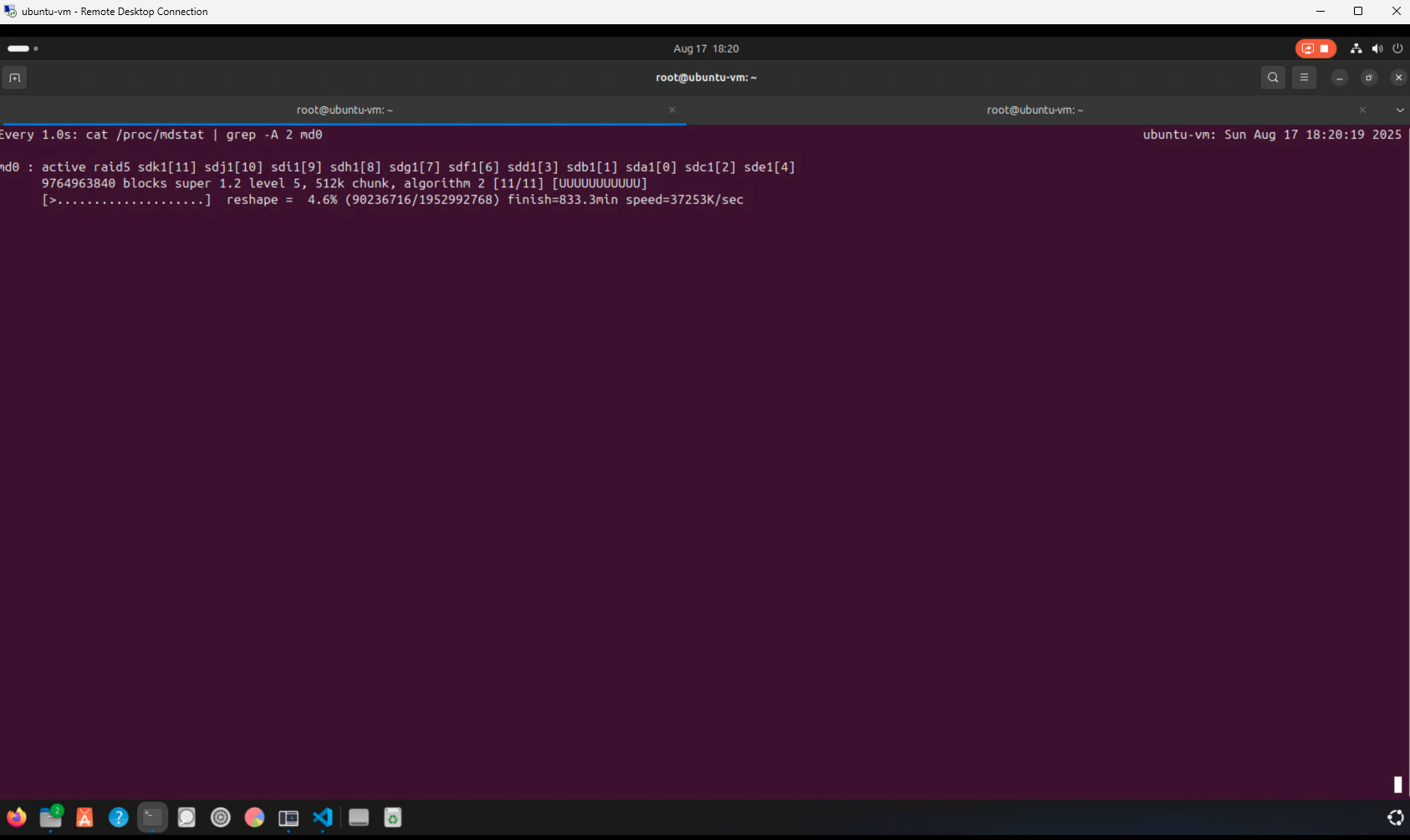The image size is (1410, 840).
Task: Click the 'sda1[0]' device entry
Action: click(x=651, y=167)
